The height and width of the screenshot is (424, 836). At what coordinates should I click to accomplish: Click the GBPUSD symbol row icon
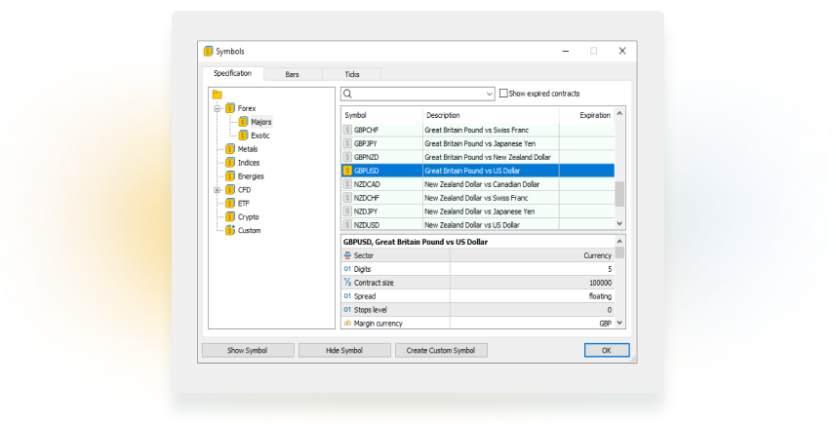(x=347, y=171)
